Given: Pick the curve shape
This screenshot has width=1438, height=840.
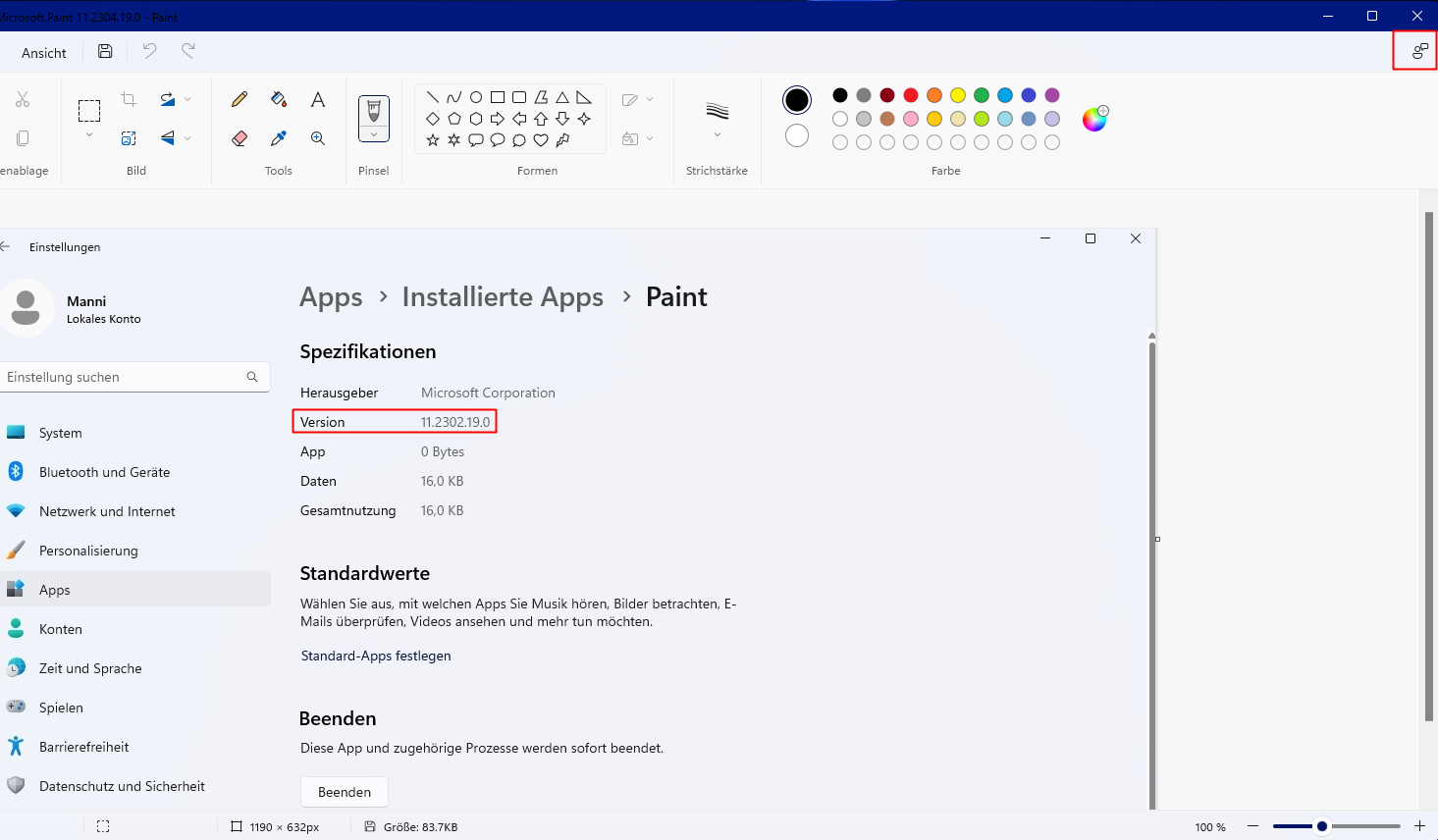Looking at the screenshot, I should click(x=454, y=97).
